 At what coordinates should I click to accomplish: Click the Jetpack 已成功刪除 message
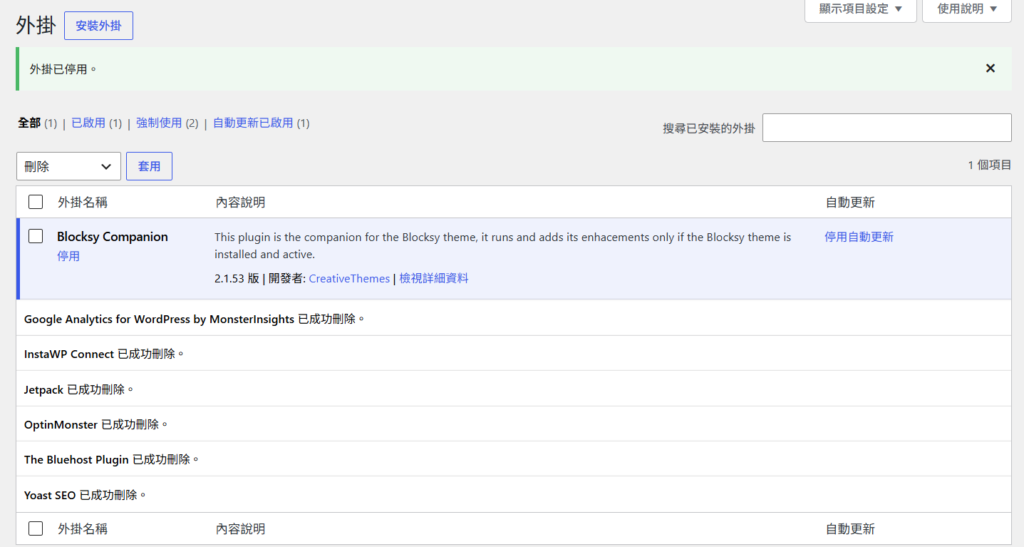click(78, 390)
